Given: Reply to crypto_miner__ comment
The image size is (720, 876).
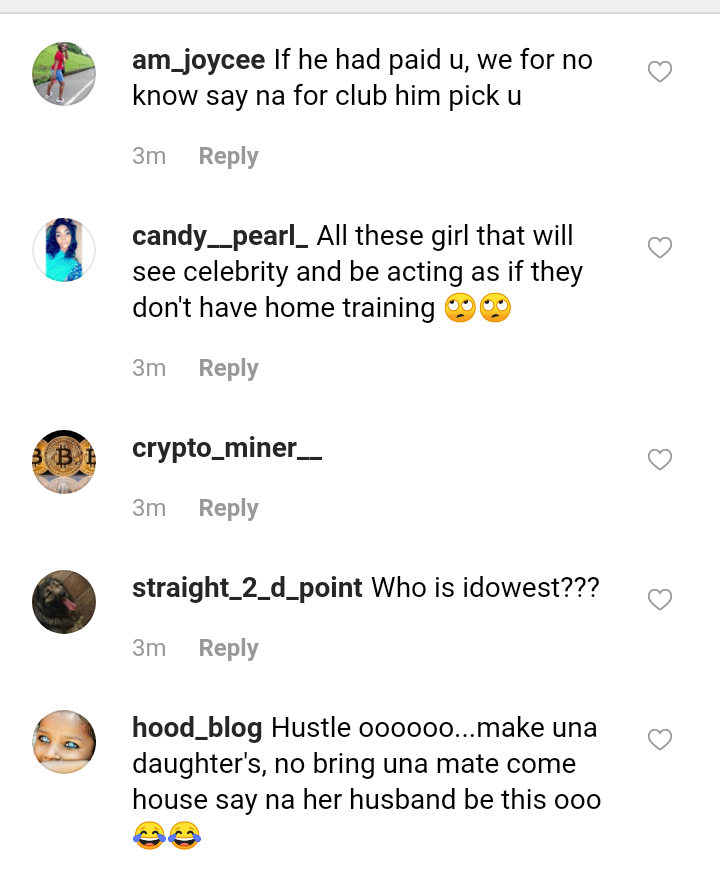Looking at the screenshot, I should coord(228,508).
